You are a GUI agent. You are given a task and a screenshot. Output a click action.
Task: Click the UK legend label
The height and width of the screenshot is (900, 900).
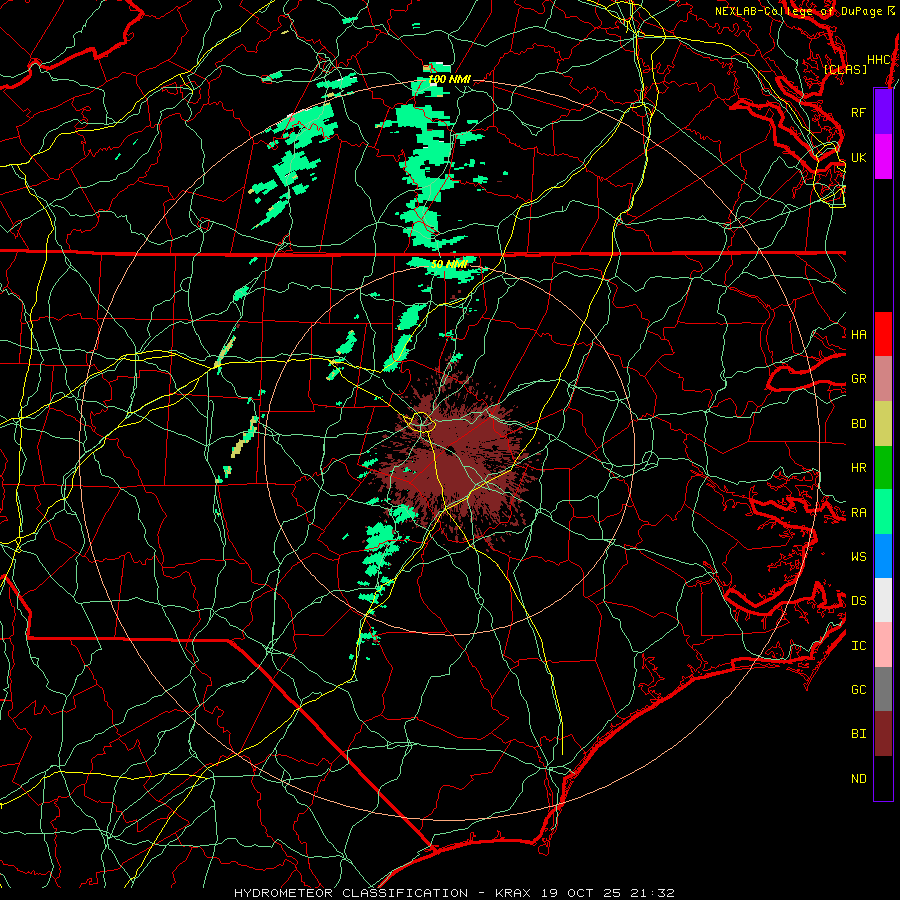(x=858, y=157)
